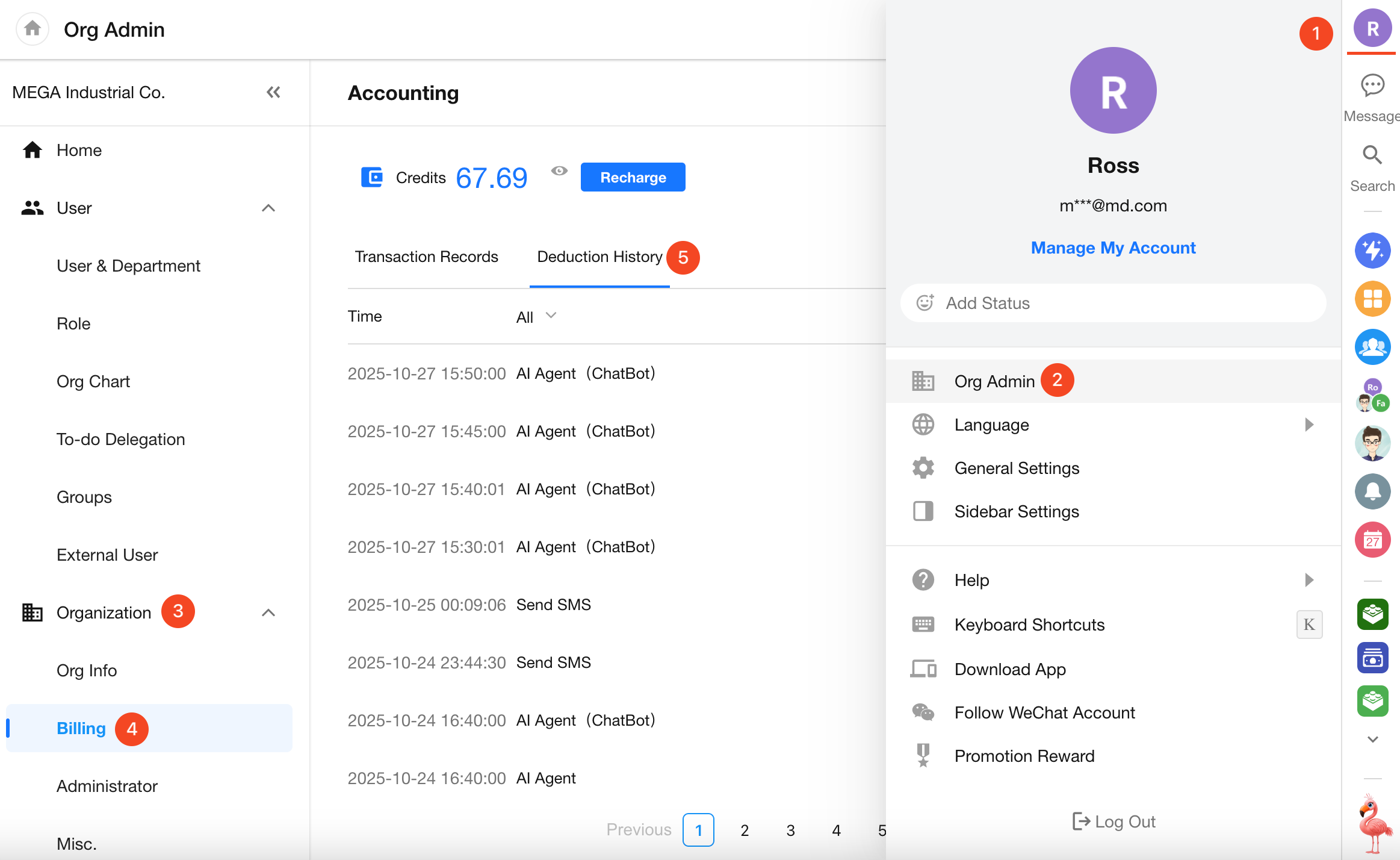Screen dimensions: 1400x860
Task: Open Manage My Account link
Action: coord(1113,248)
